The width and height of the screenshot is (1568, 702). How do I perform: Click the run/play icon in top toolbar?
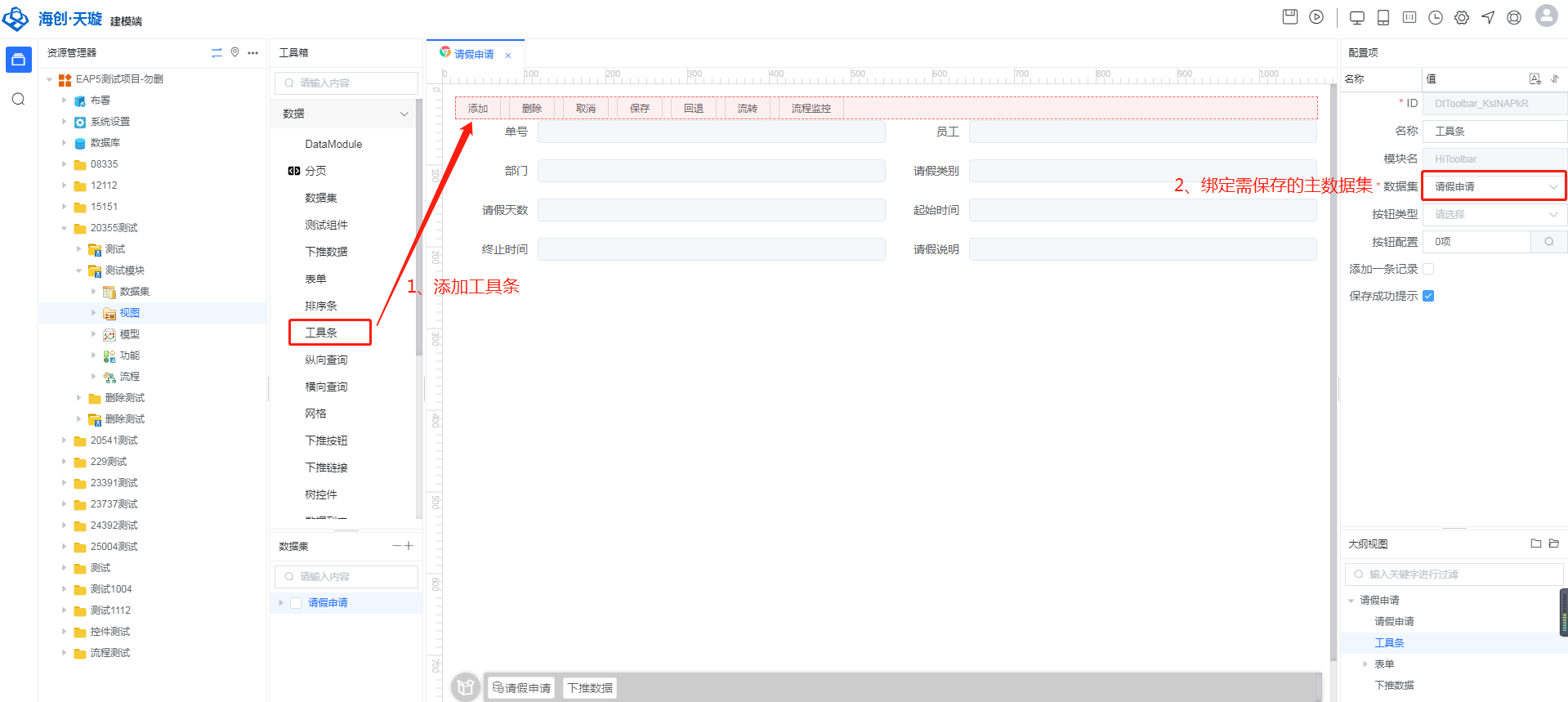(x=1316, y=17)
